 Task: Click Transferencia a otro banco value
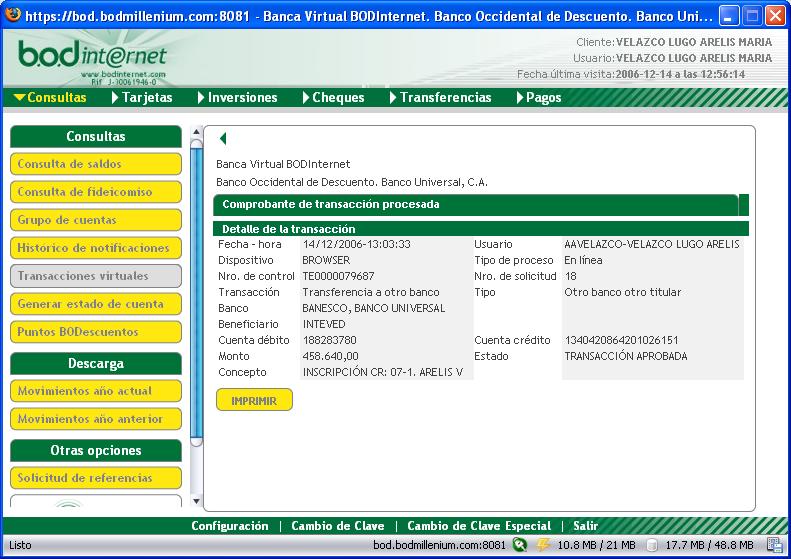pyautogui.click(x=371, y=292)
